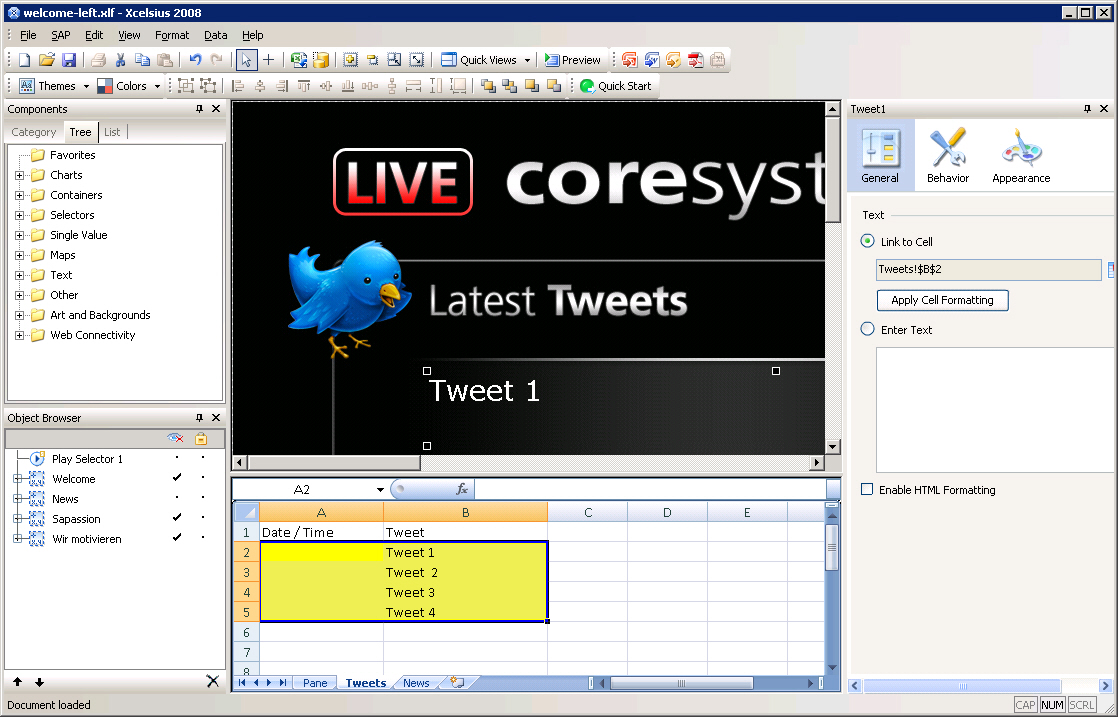1118x717 pixels.
Task: Bring selected component to front icon
Action: click(488, 86)
